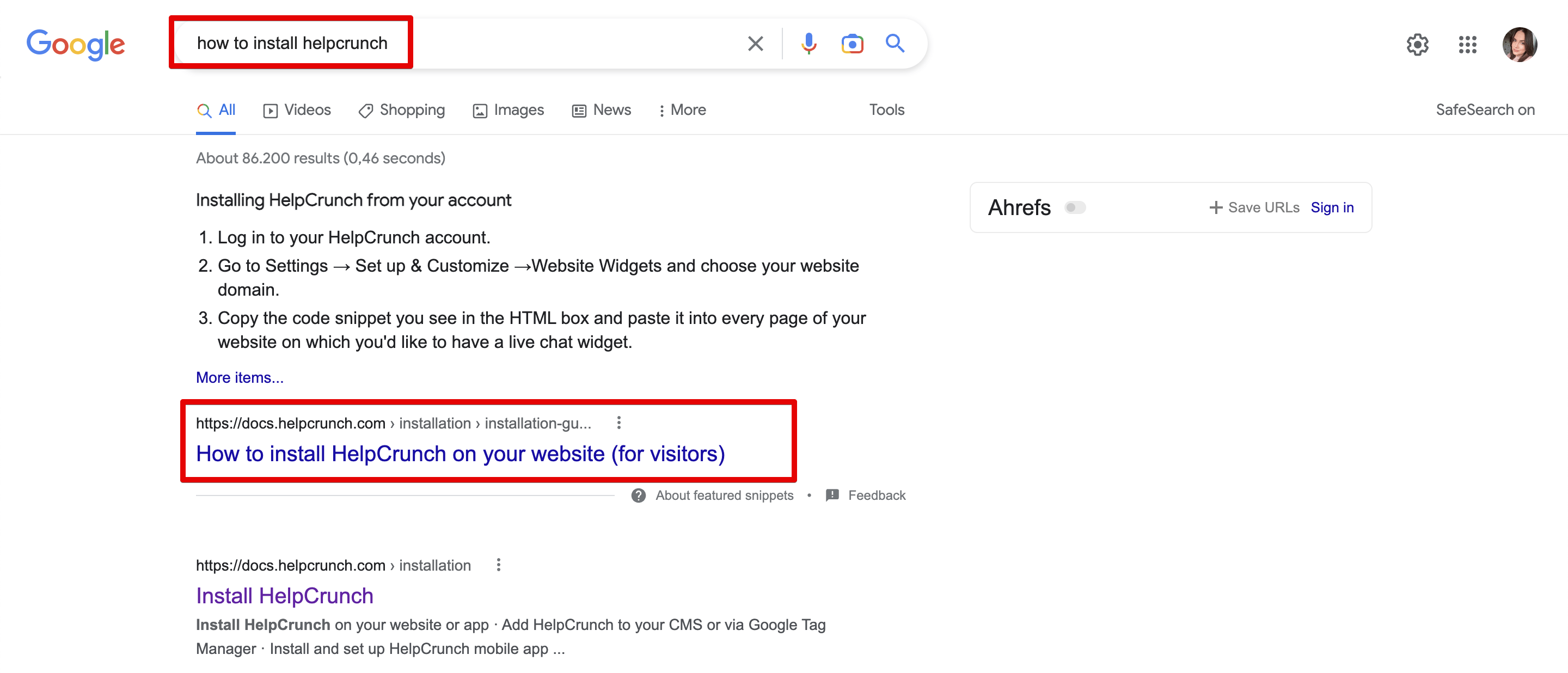Clear the search query with the X icon
This screenshot has width=1568, height=673.
tap(755, 44)
